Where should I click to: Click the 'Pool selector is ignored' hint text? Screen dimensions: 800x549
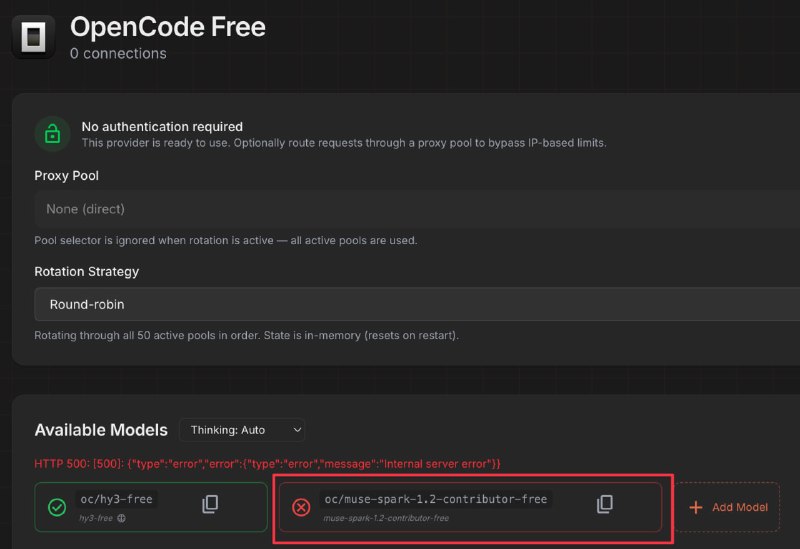pyautogui.click(x=226, y=240)
